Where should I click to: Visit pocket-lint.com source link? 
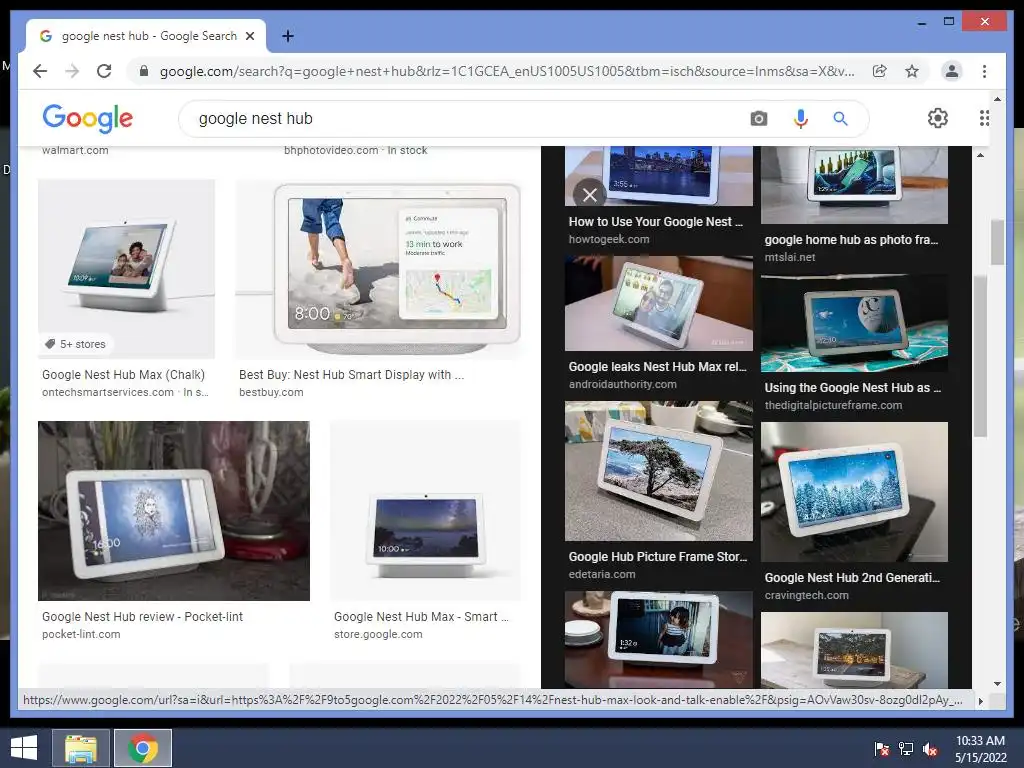[x=81, y=634]
